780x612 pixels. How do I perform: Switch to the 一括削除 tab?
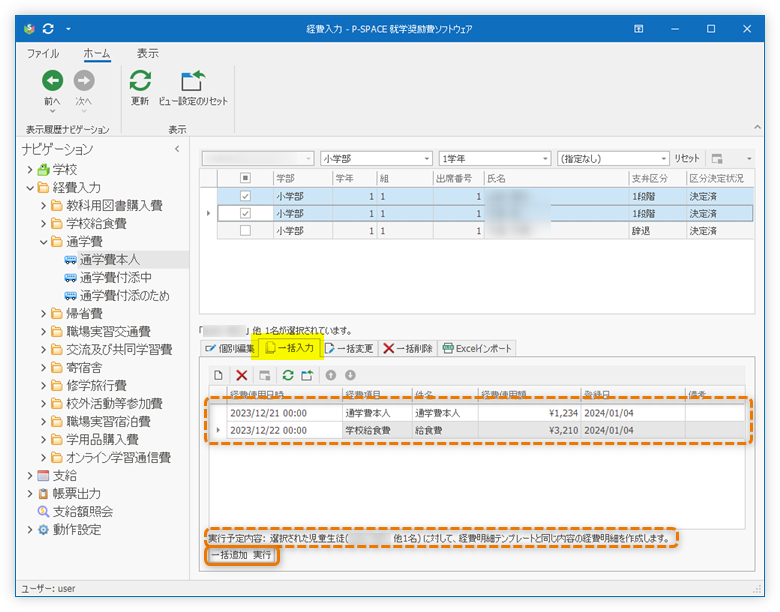408,348
